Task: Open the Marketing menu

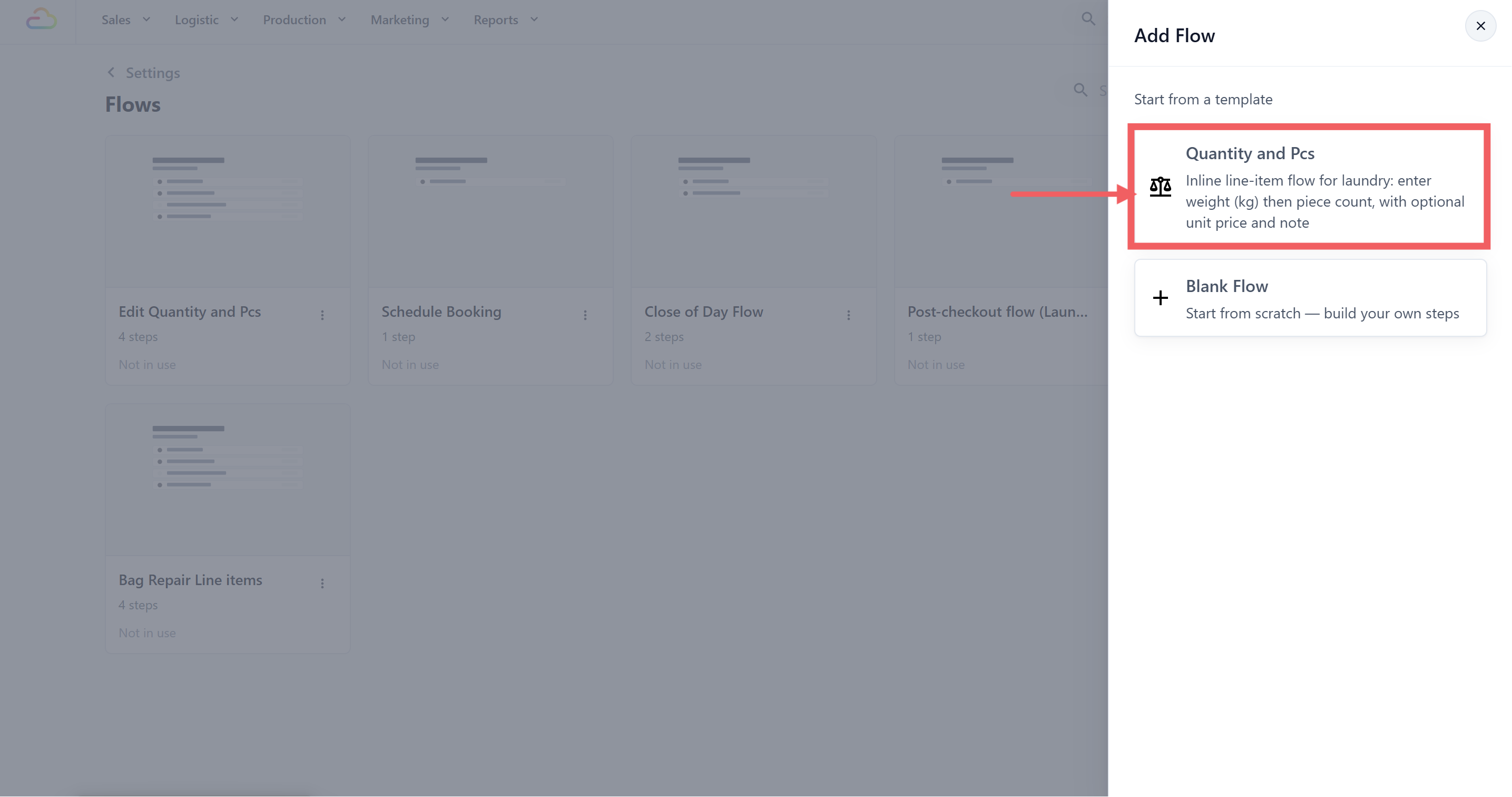Action: click(410, 20)
